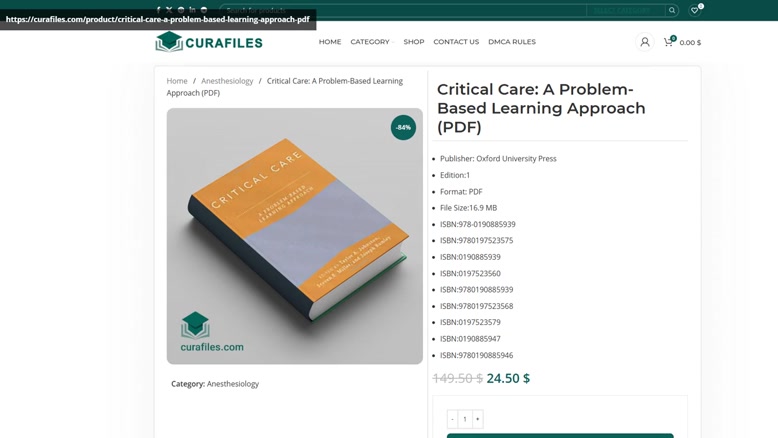
Task: Expand the Category menu
Action: pos(372,42)
